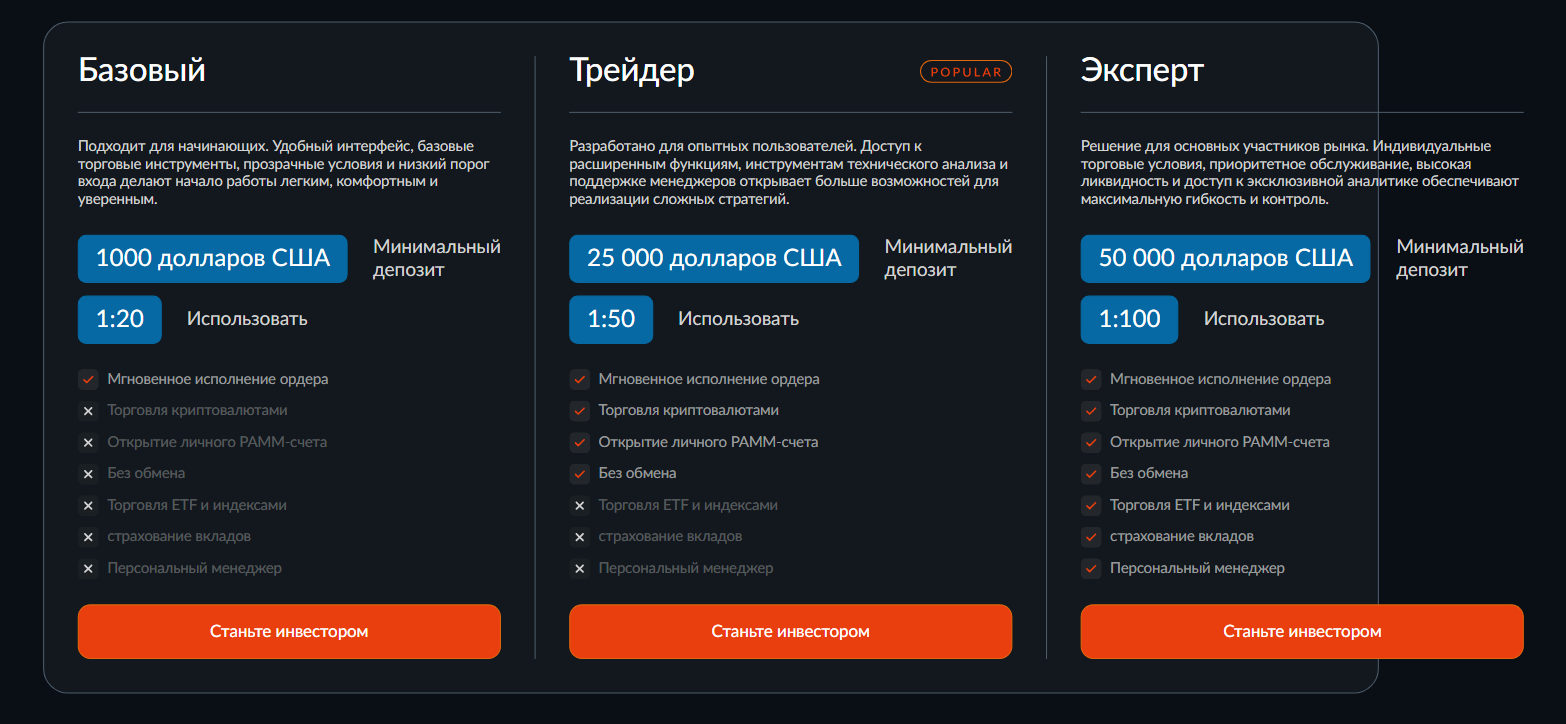Click Трейдер checkmark beside Открытие личного PAMM-счета

click(x=579, y=442)
